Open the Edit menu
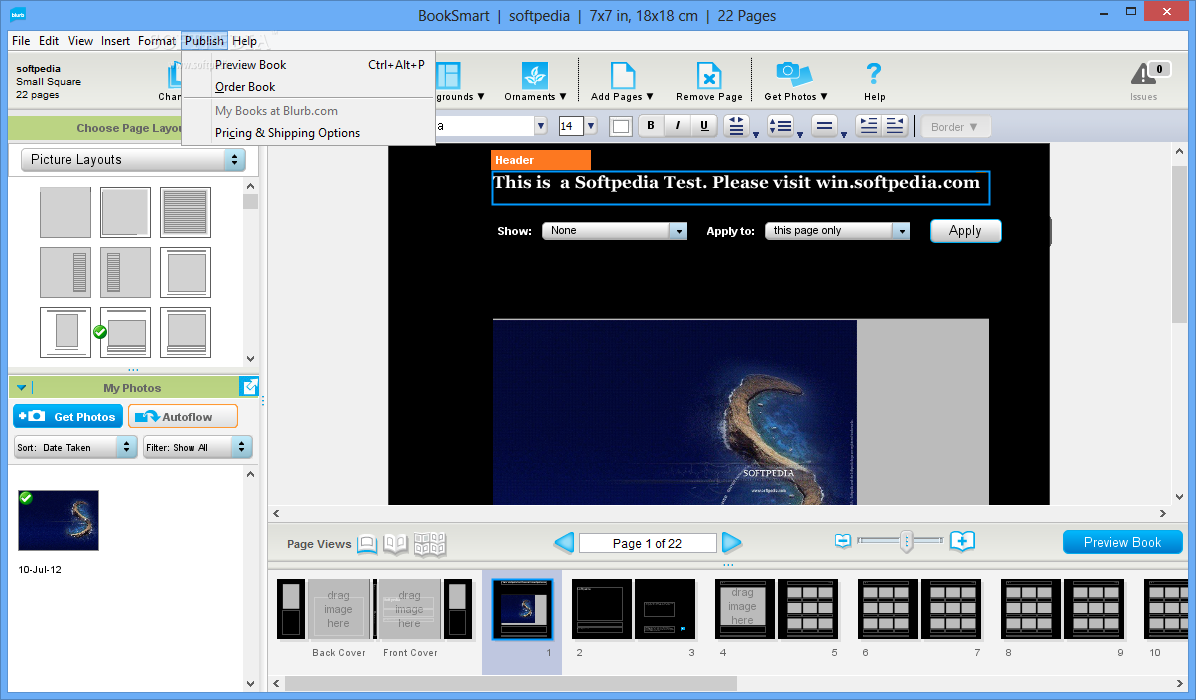This screenshot has height=700, width=1196. 49,41
